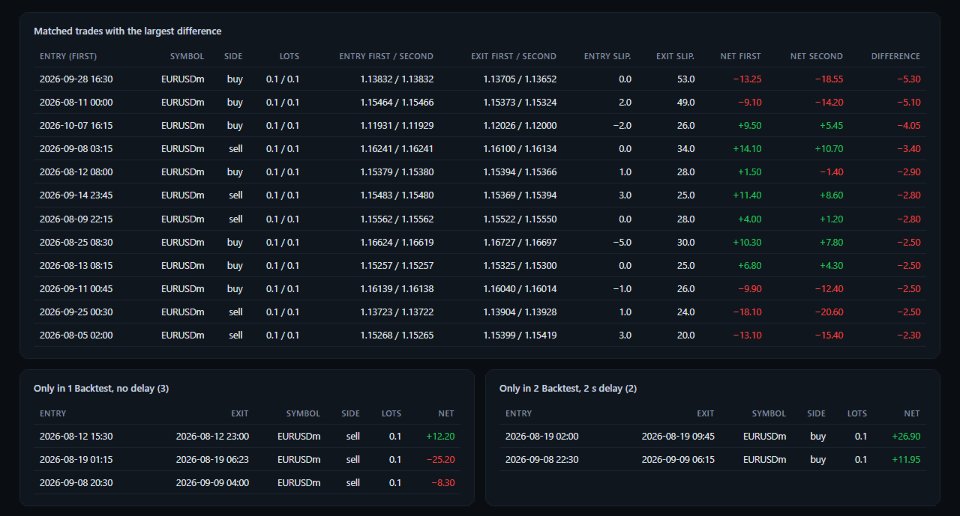This screenshot has height=516, width=960.
Task: Click exit time 2026-09-09 06:15
Action: click(678, 460)
